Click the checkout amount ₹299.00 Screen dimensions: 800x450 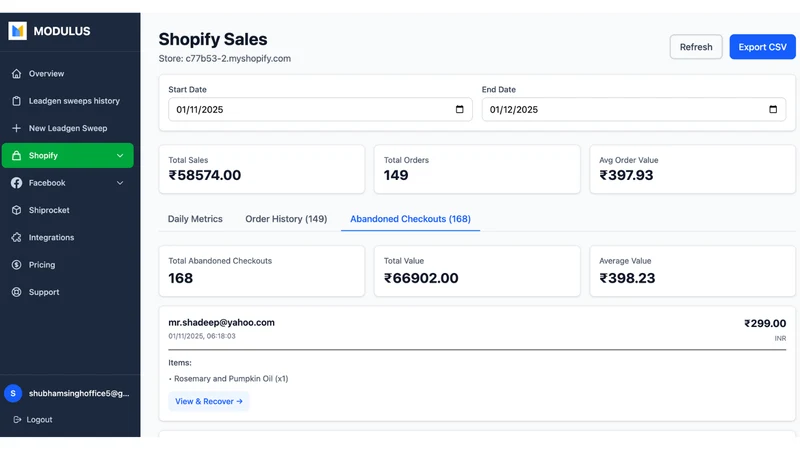(765, 323)
